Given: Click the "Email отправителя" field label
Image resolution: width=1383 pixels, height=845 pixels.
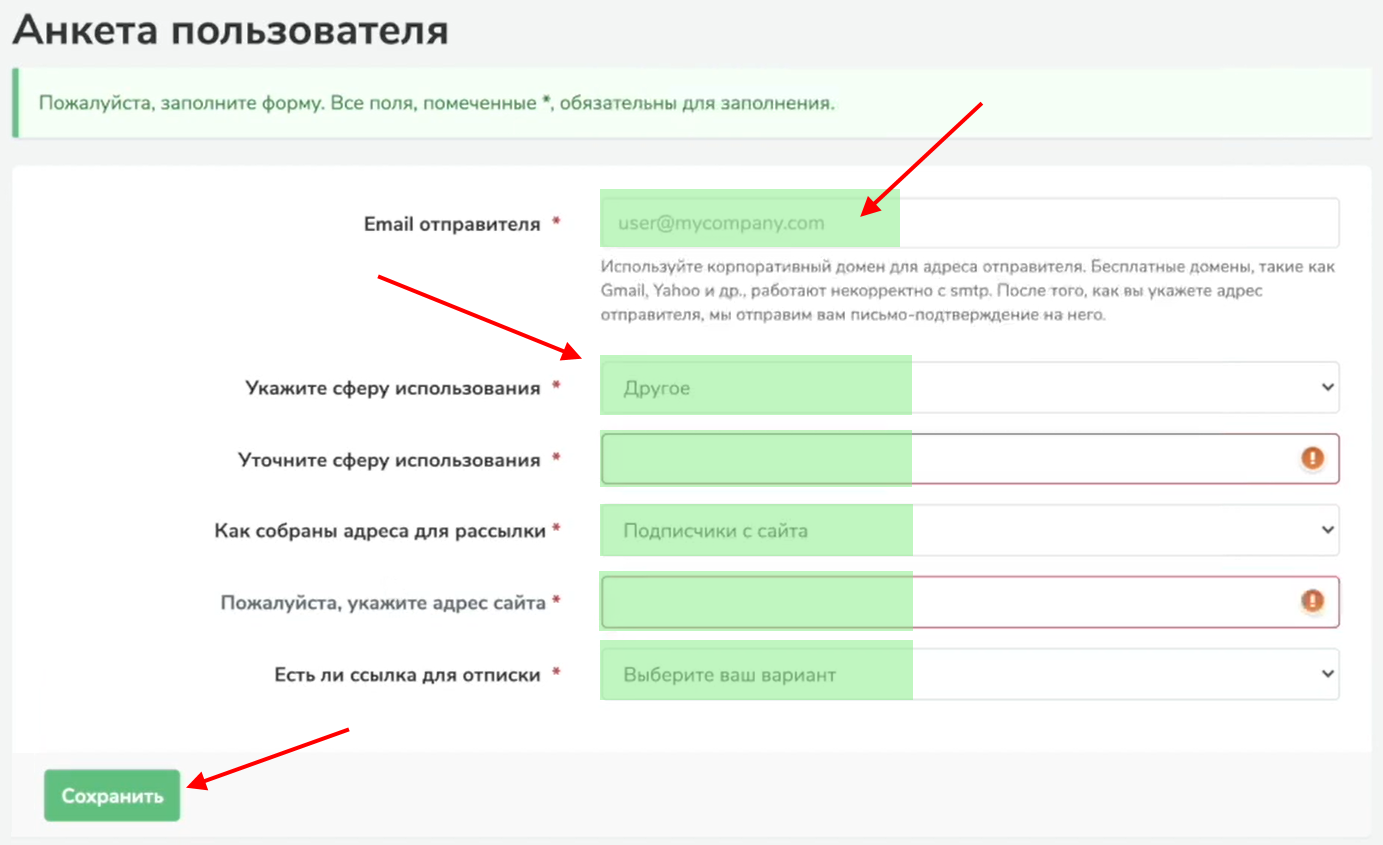Looking at the screenshot, I should [x=452, y=224].
